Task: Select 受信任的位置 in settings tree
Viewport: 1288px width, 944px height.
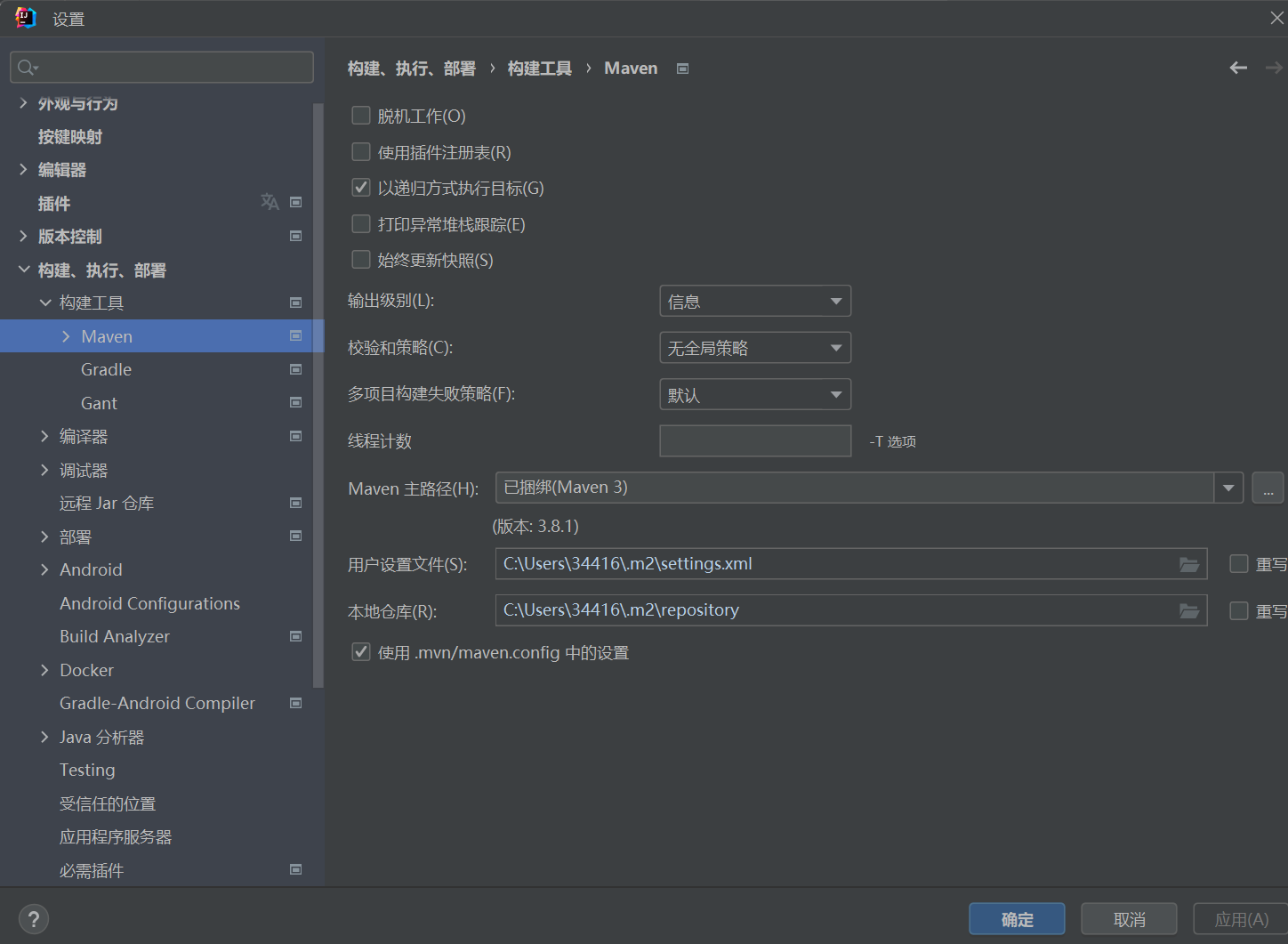Action: pos(108,803)
